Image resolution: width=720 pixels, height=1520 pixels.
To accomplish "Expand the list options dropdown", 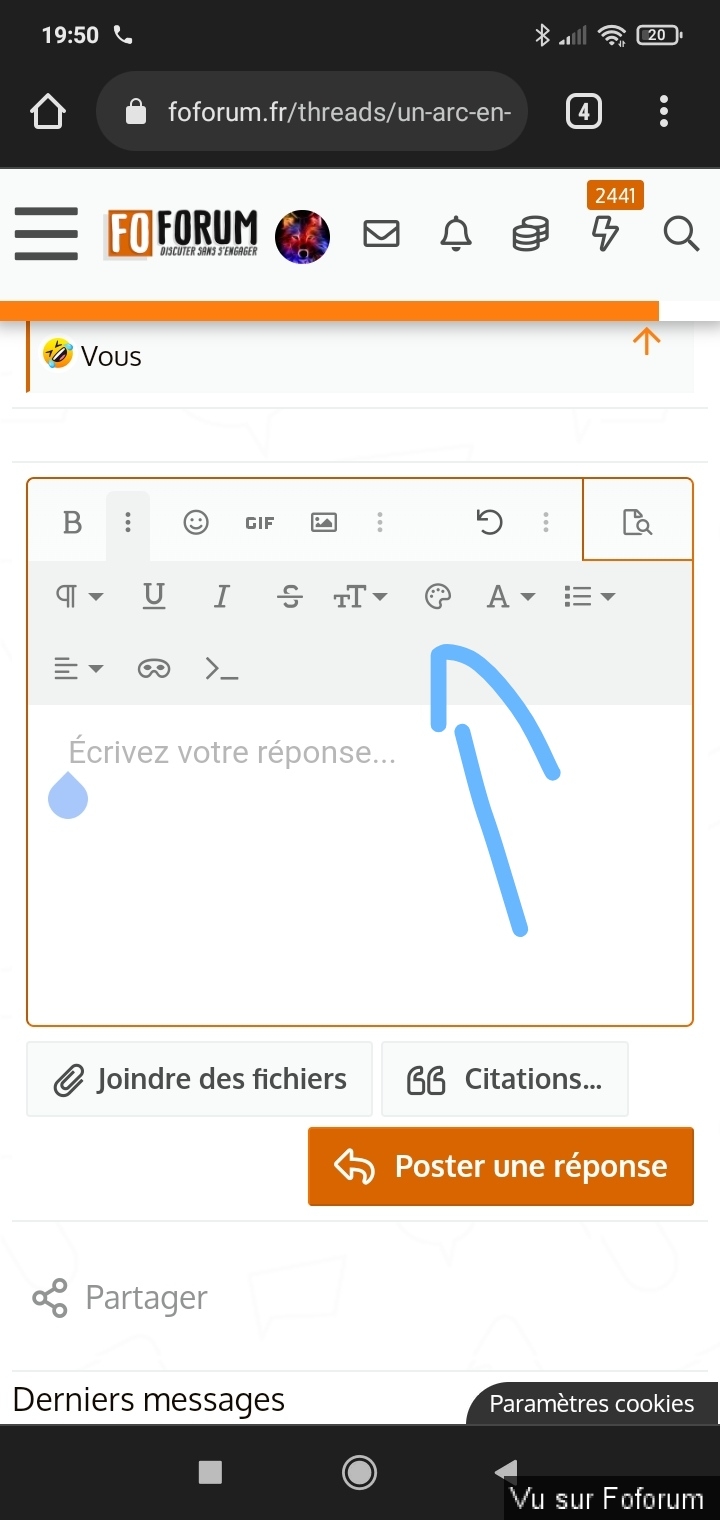I will point(588,597).
